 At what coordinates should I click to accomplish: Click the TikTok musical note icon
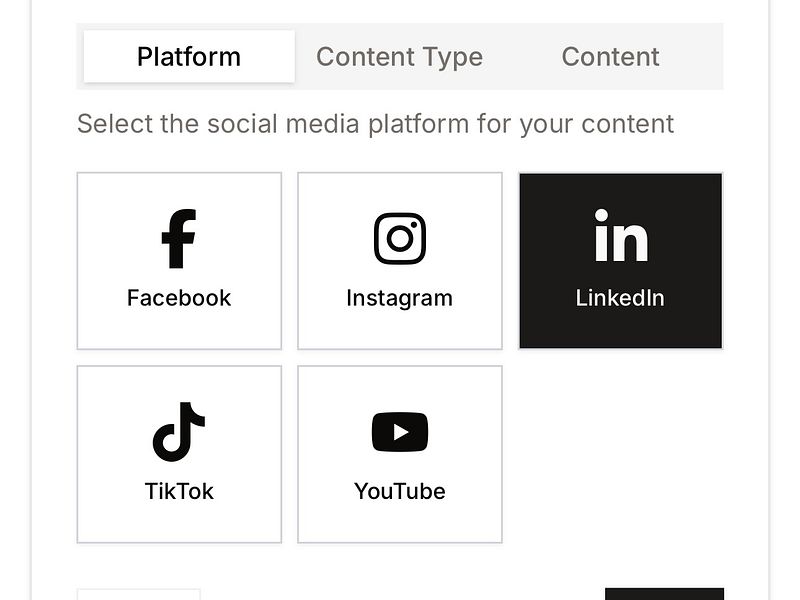pos(178,431)
